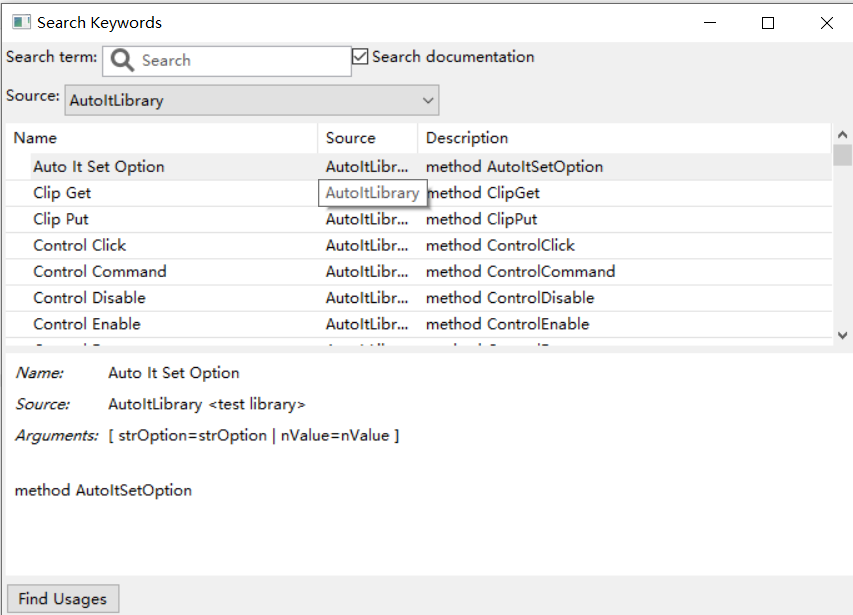Image resolution: width=853 pixels, height=615 pixels.
Task: Click the method ClipPut description cell
Action: (x=481, y=219)
